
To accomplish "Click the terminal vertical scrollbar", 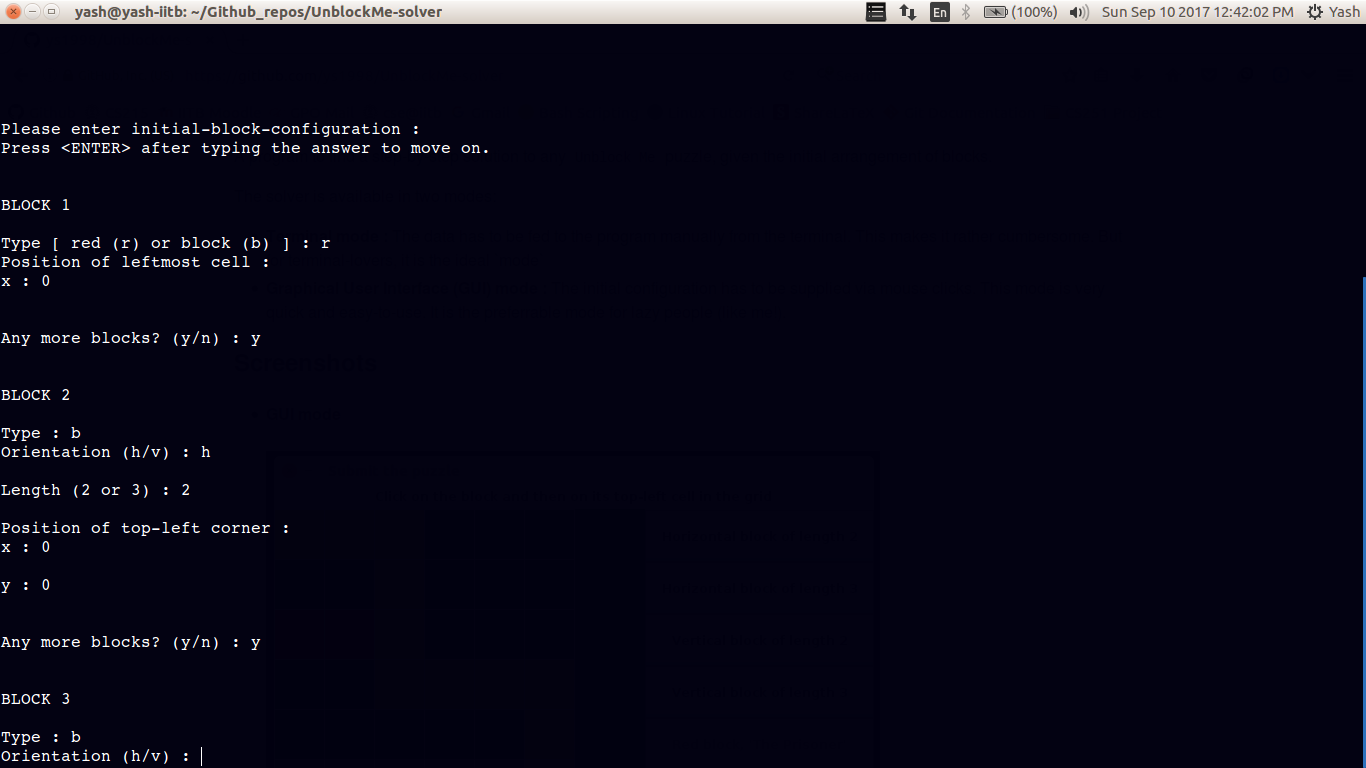I will click(x=1363, y=520).
